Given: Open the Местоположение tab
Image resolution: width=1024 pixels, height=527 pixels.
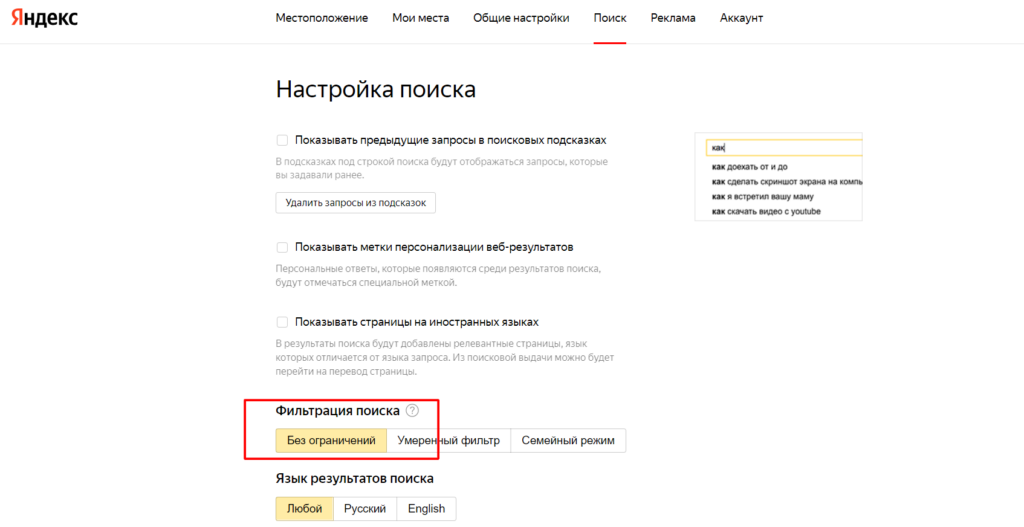Looking at the screenshot, I should click(321, 18).
